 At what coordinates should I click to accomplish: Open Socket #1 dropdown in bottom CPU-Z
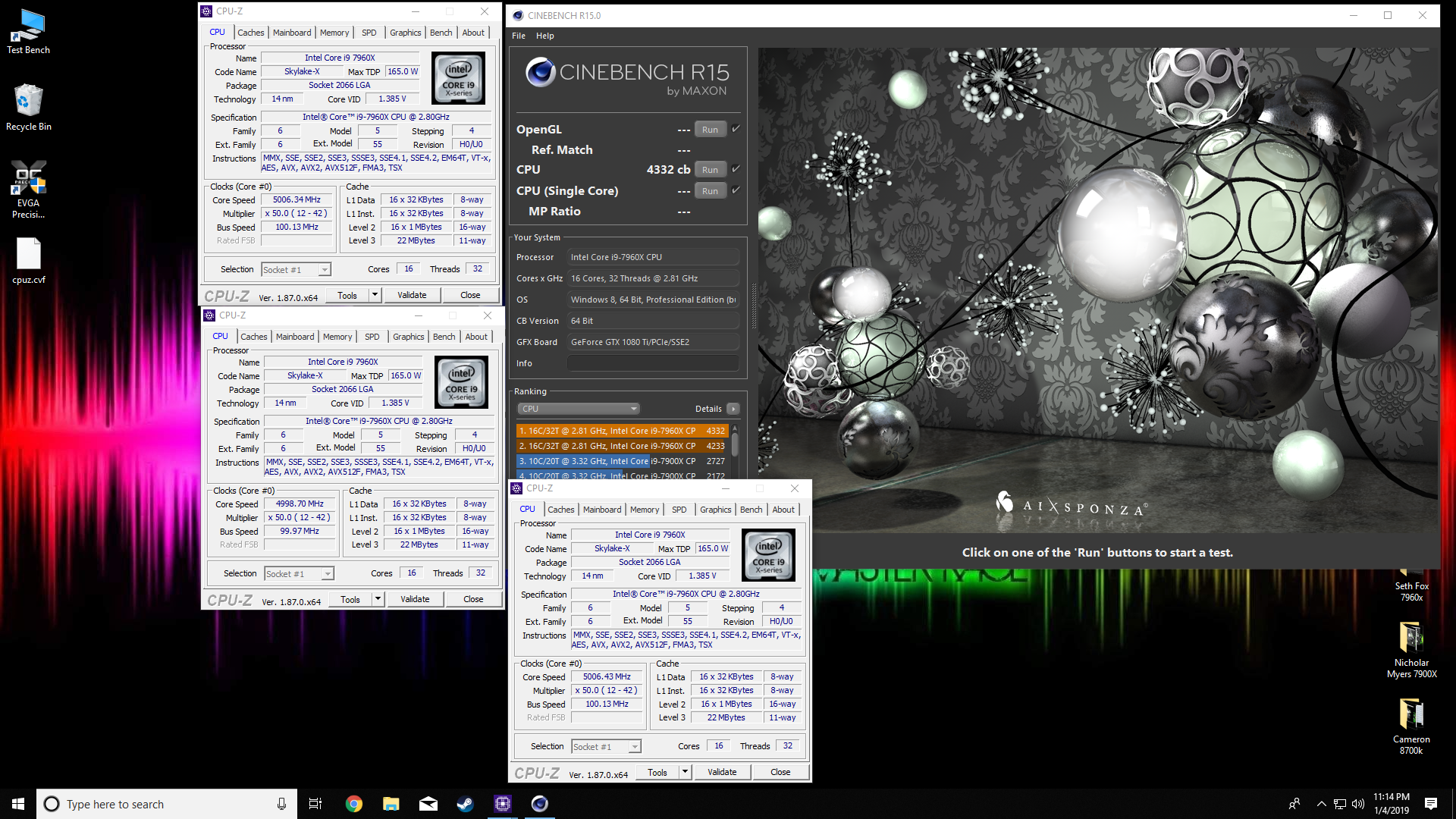606,747
